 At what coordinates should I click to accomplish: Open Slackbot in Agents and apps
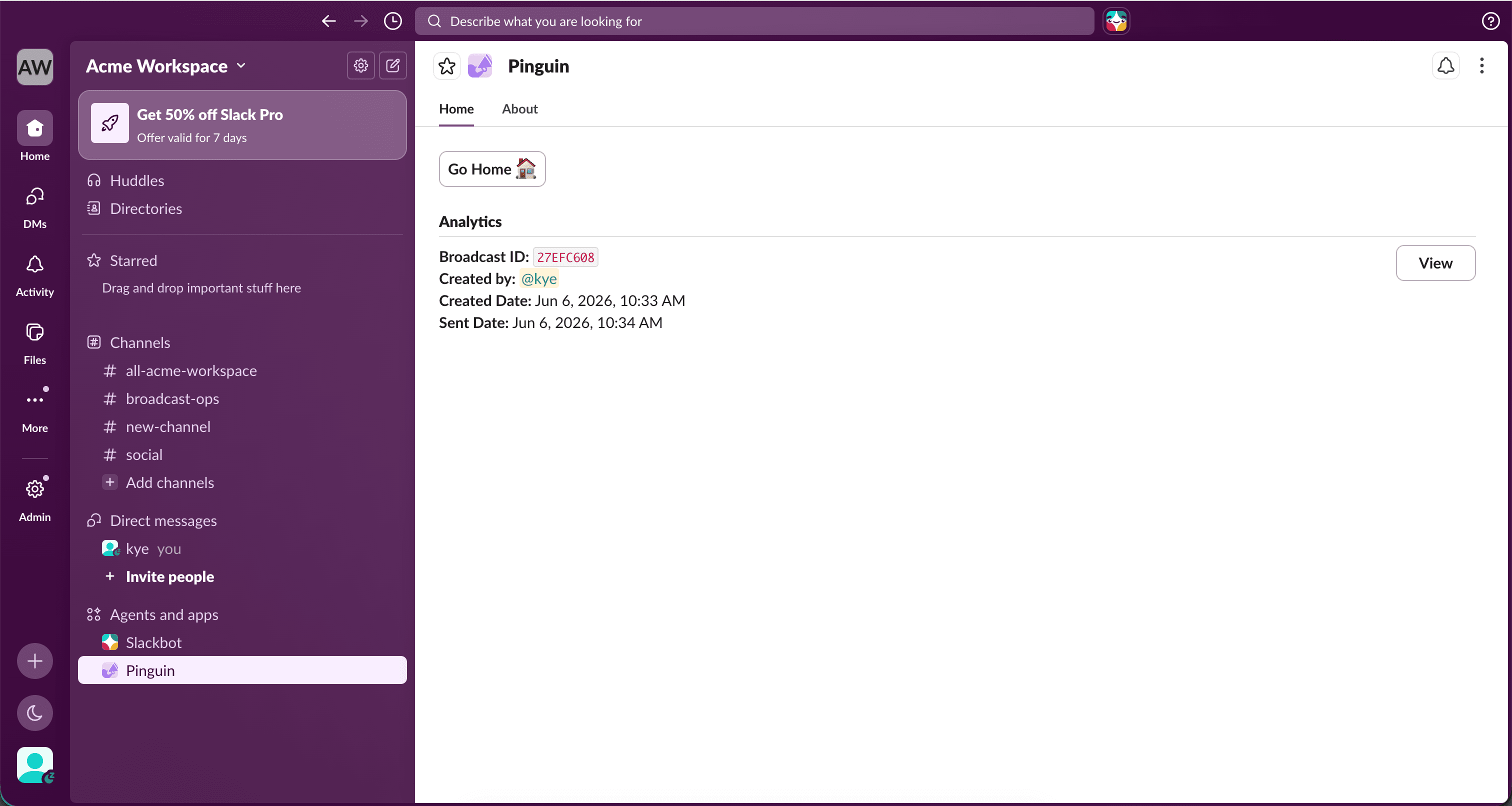[x=242, y=642]
